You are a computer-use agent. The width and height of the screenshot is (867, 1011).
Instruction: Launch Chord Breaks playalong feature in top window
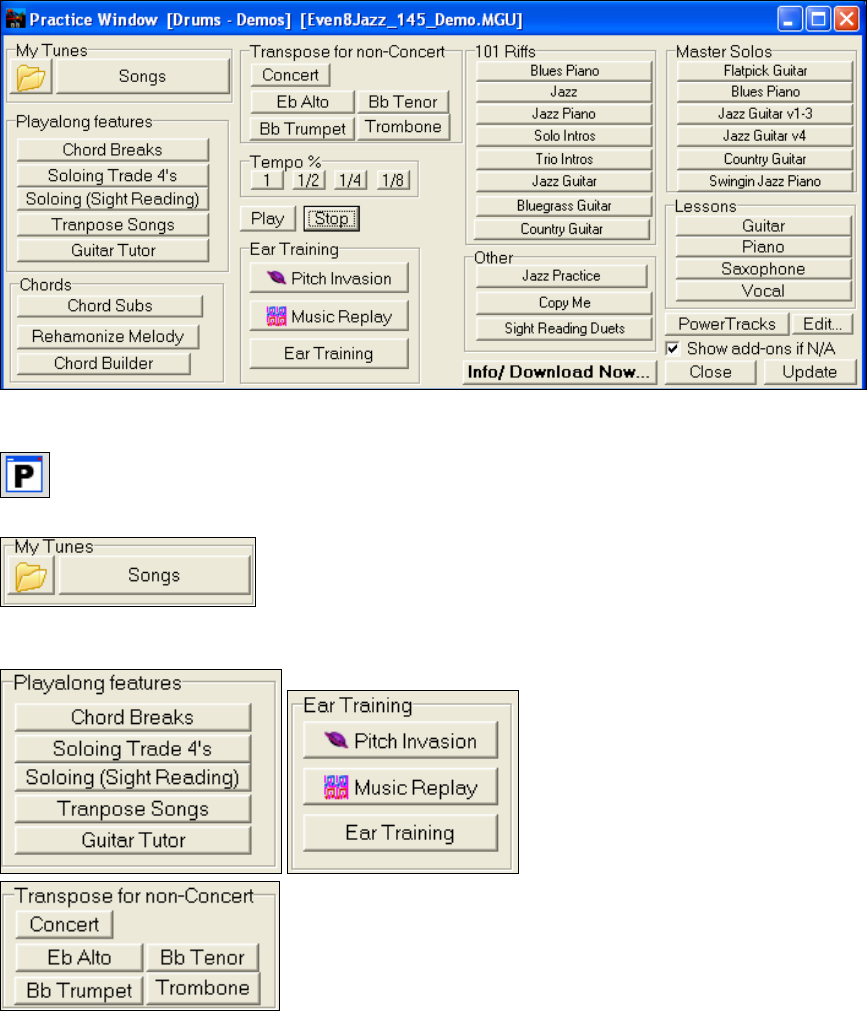[113, 150]
